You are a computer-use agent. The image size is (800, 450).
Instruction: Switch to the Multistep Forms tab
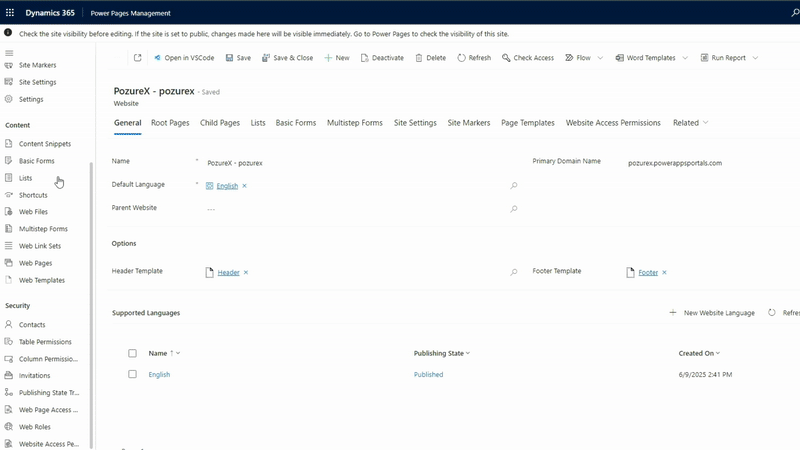coord(355,123)
